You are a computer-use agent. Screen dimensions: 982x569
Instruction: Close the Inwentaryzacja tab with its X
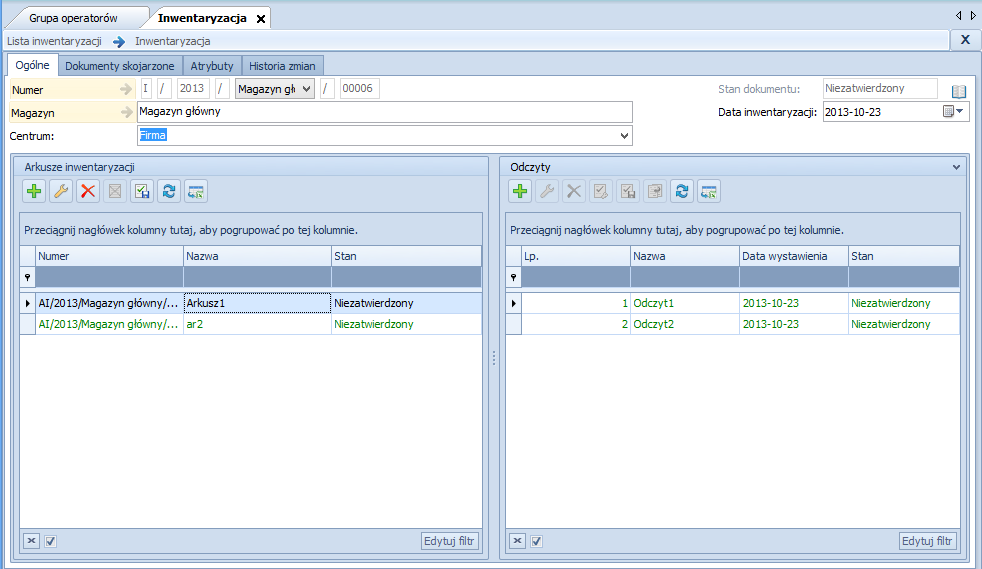(261, 19)
